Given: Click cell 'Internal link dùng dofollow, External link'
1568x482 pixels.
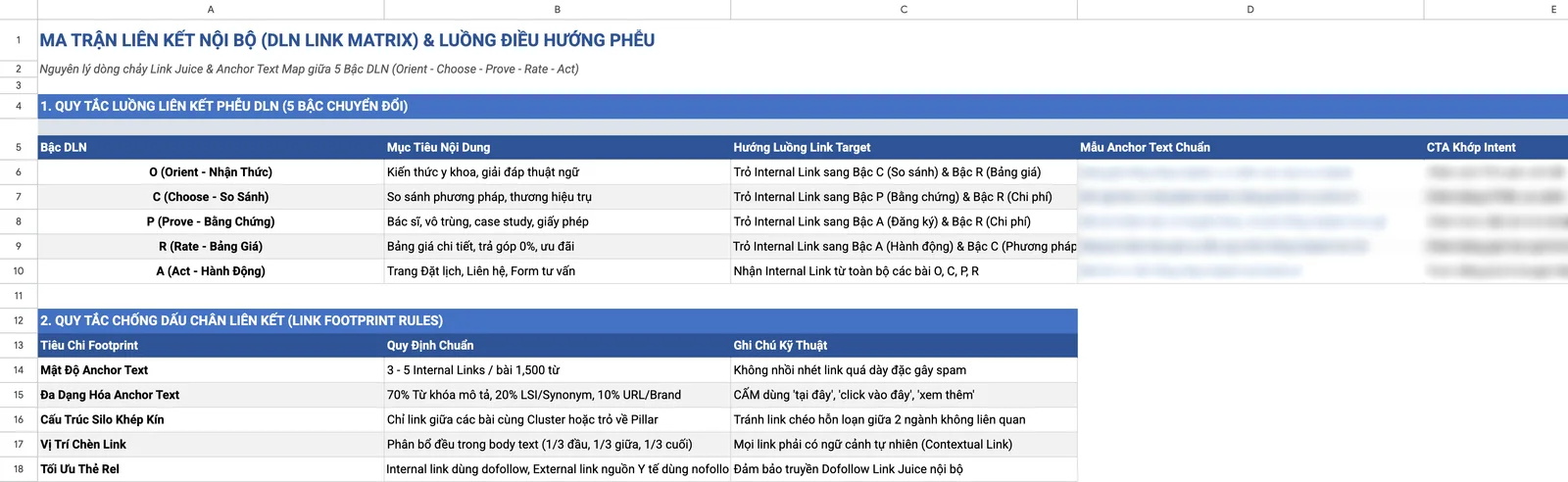Looking at the screenshot, I should pyautogui.click(x=558, y=469).
